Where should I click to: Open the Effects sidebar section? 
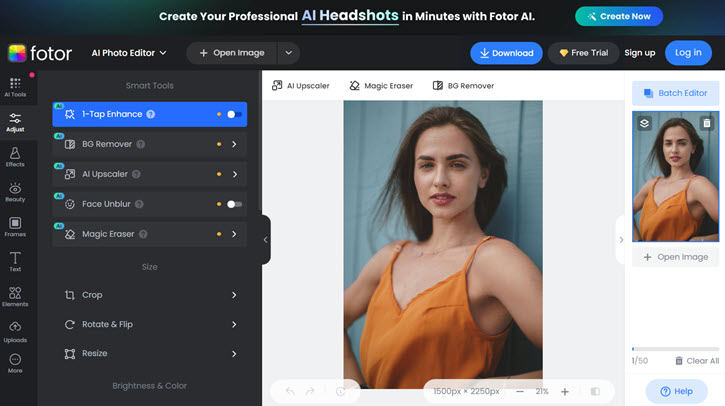pos(15,157)
